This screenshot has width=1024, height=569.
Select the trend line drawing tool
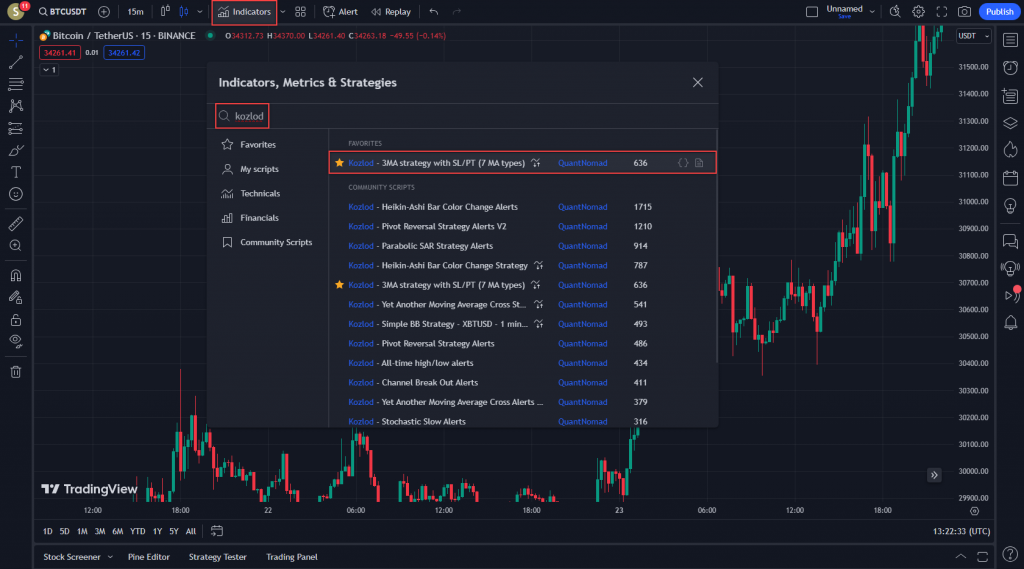(x=16, y=62)
